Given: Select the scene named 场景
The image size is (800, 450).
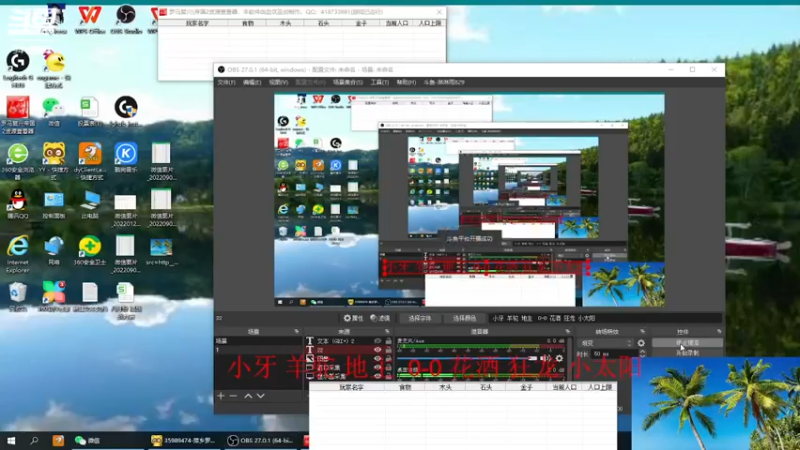Looking at the screenshot, I should coord(258,341).
